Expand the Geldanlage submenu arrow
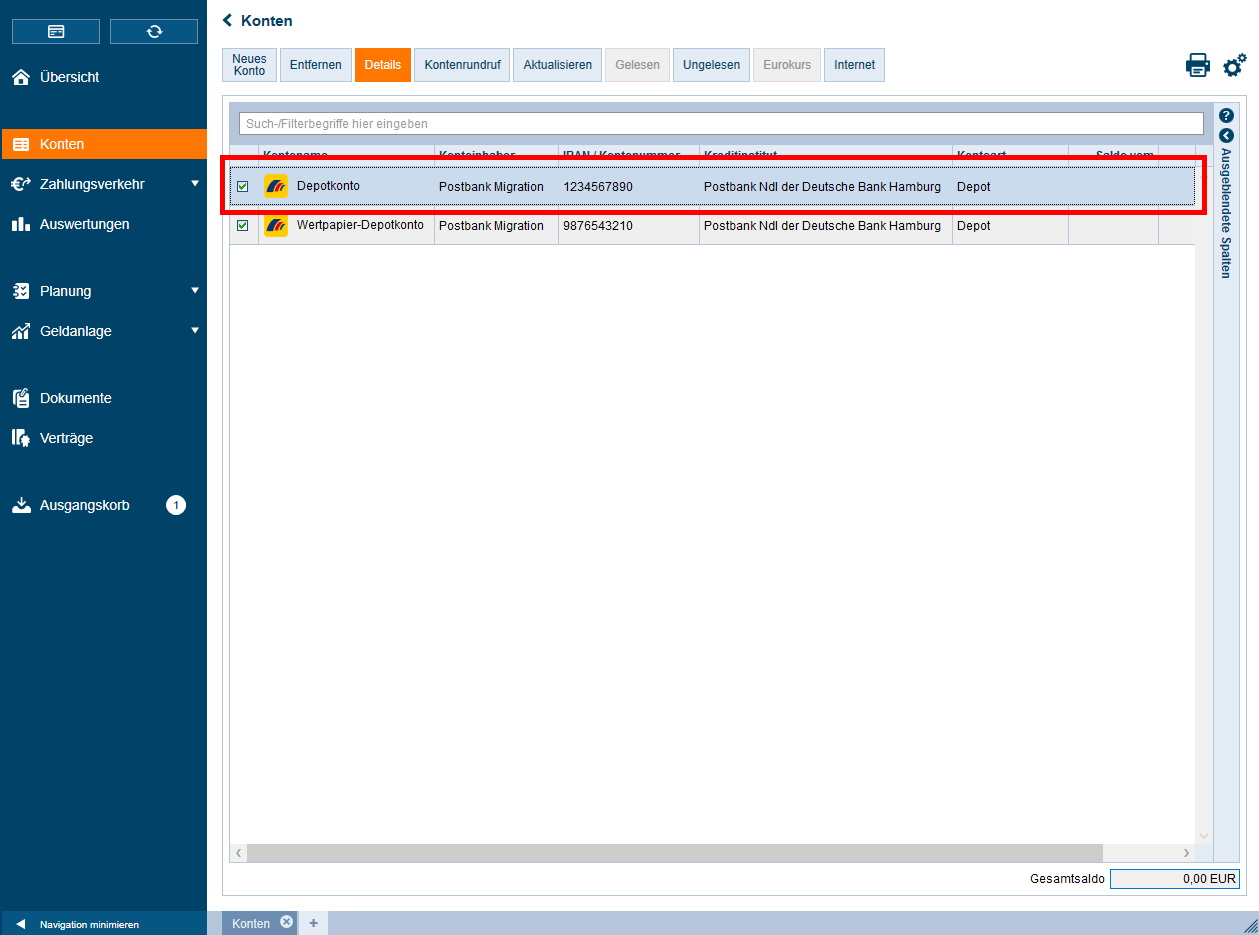The width and height of the screenshot is (1259, 935). (x=195, y=331)
